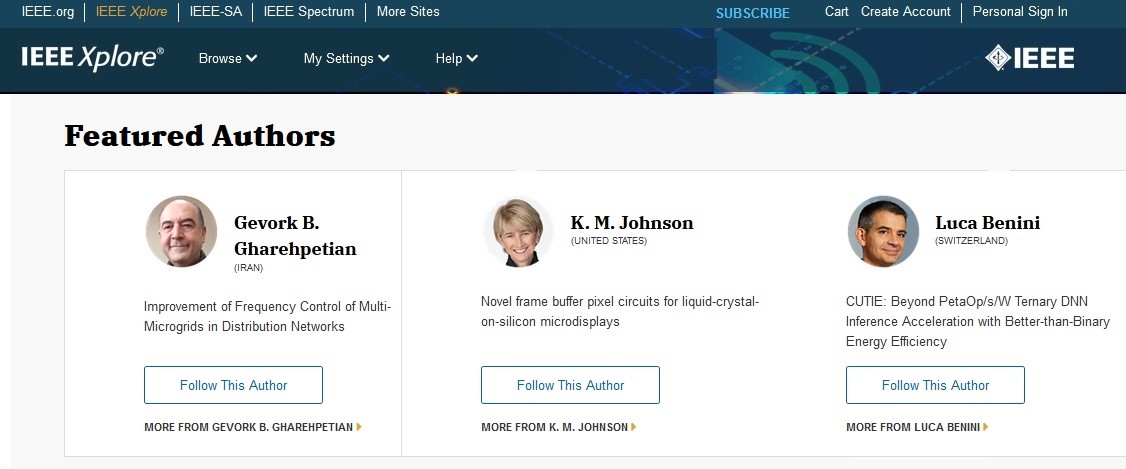
Task: Expand the My Settings dropdown
Action: click(x=346, y=58)
